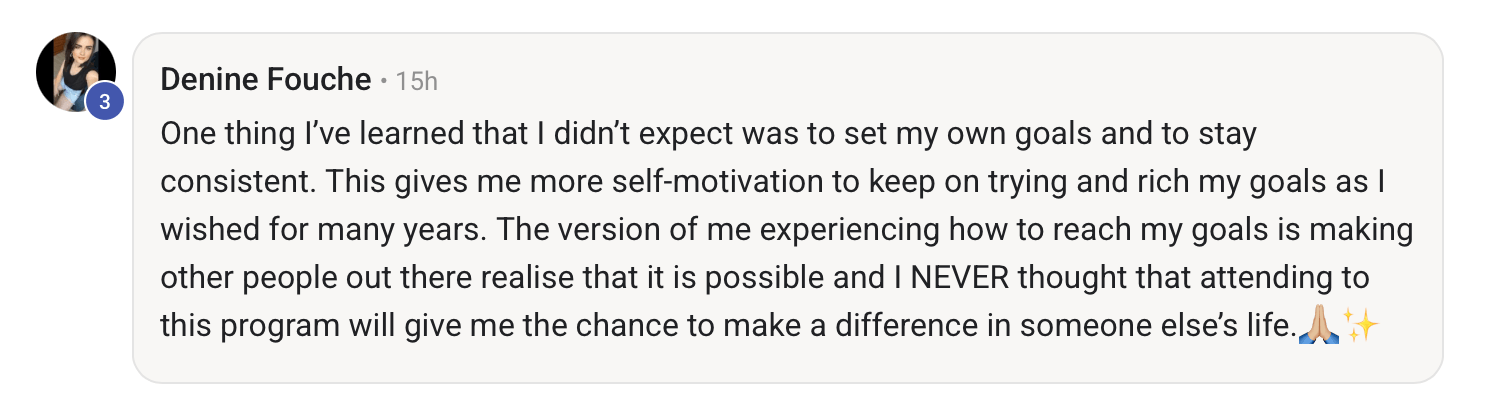The image size is (1500, 404).
Task: Click the sparkles emoji at comment end
Action: (1360, 324)
